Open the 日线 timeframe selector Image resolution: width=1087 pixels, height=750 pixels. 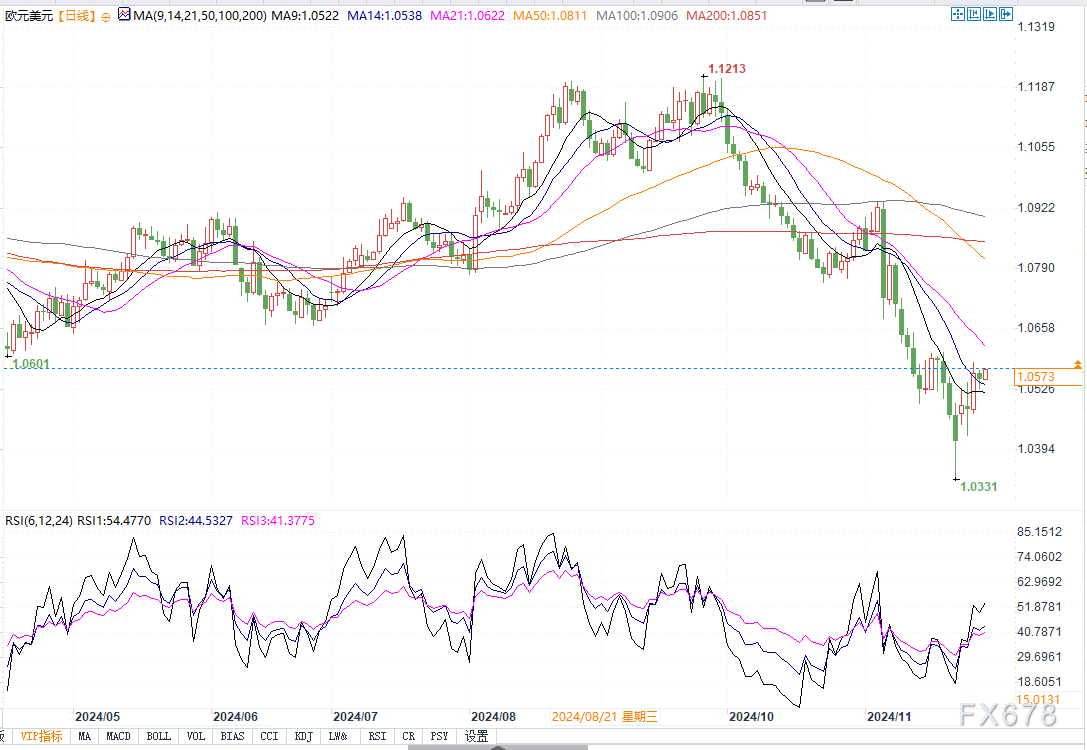click(x=76, y=16)
